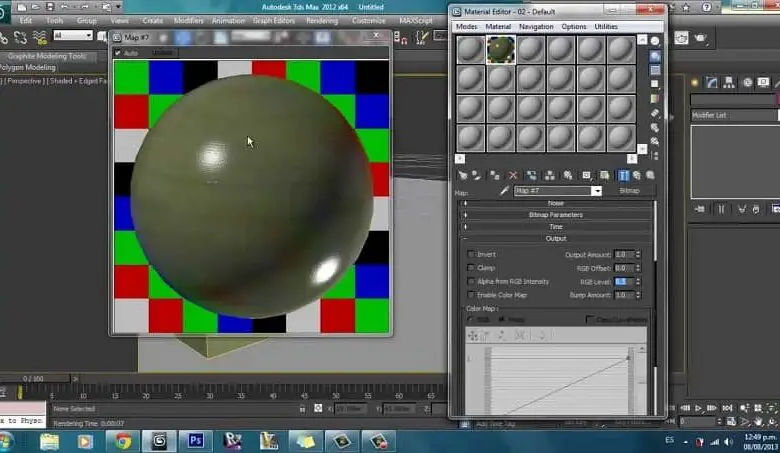This screenshot has width=780, height=453.
Task: Reset map to default red X icon
Action: coord(513,175)
